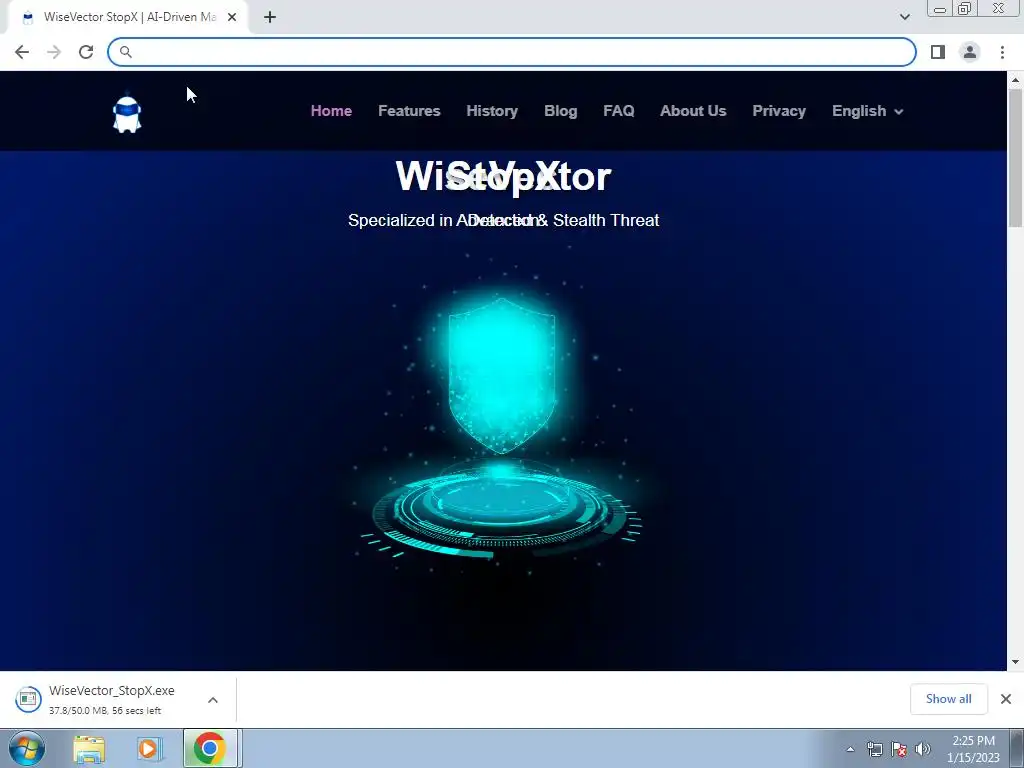Select the WiseVector StopX browser tab
The height and width of the screenshot is (768, 1024).
point(127,18)
